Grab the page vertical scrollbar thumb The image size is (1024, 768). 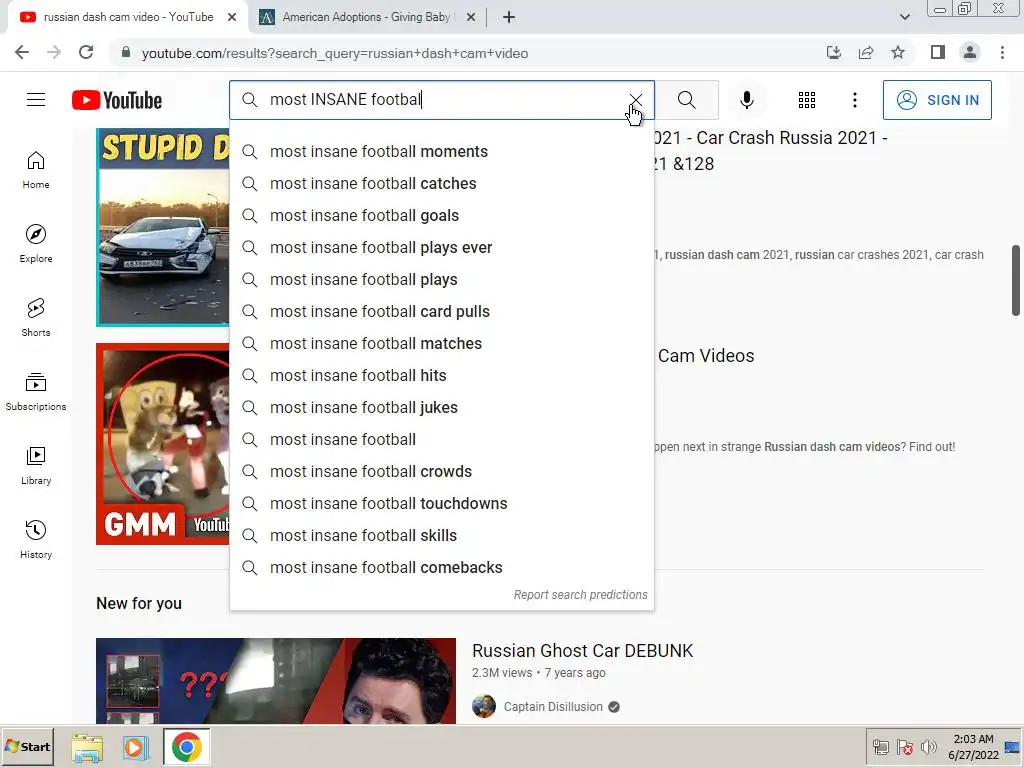tap(1016, 280)
